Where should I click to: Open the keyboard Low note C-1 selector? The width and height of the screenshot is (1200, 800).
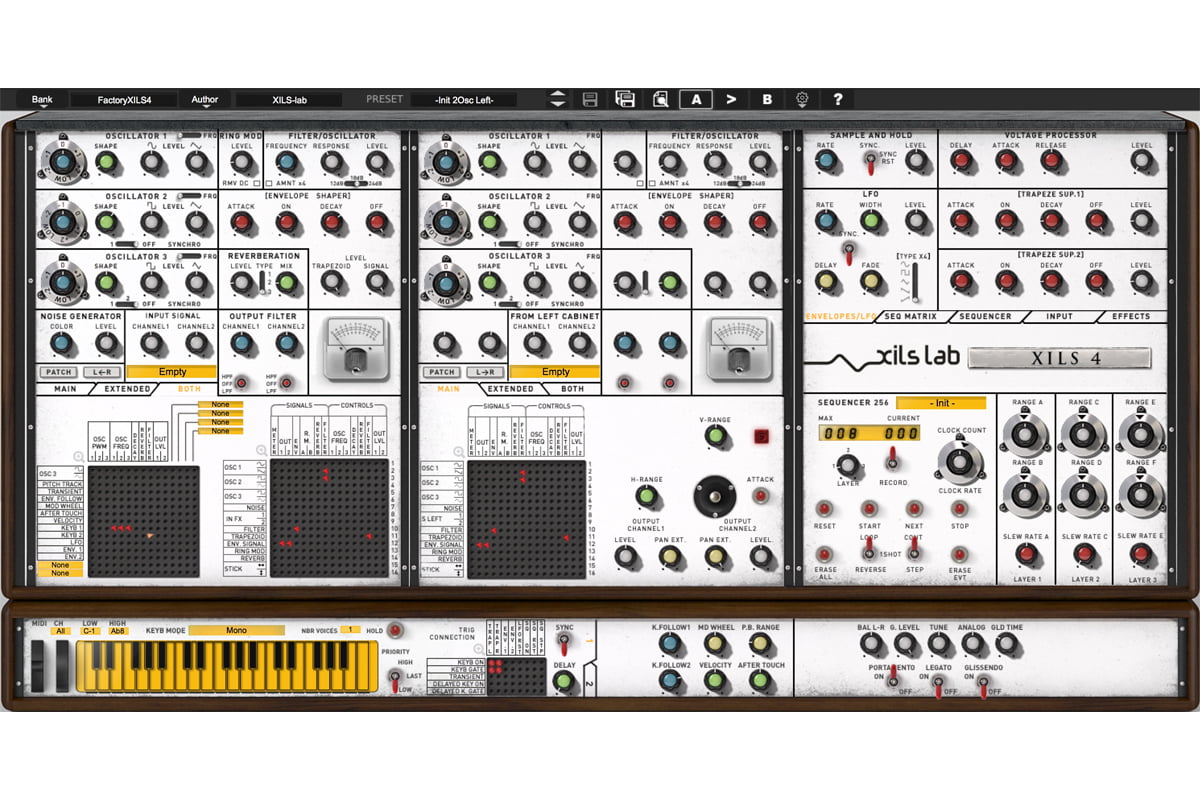tap(90, 632)
